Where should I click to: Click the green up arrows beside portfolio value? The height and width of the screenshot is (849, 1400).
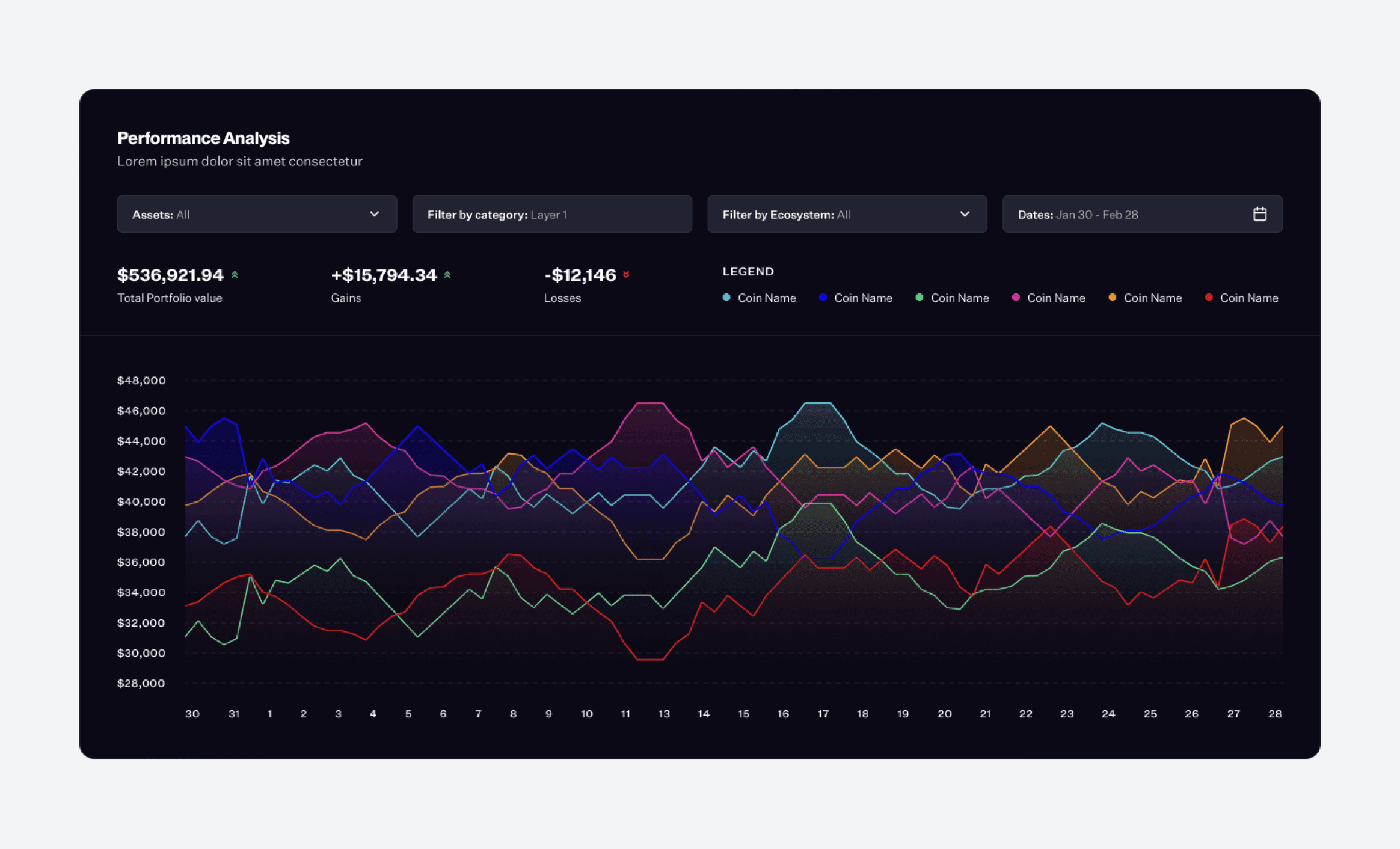point(235,275)
